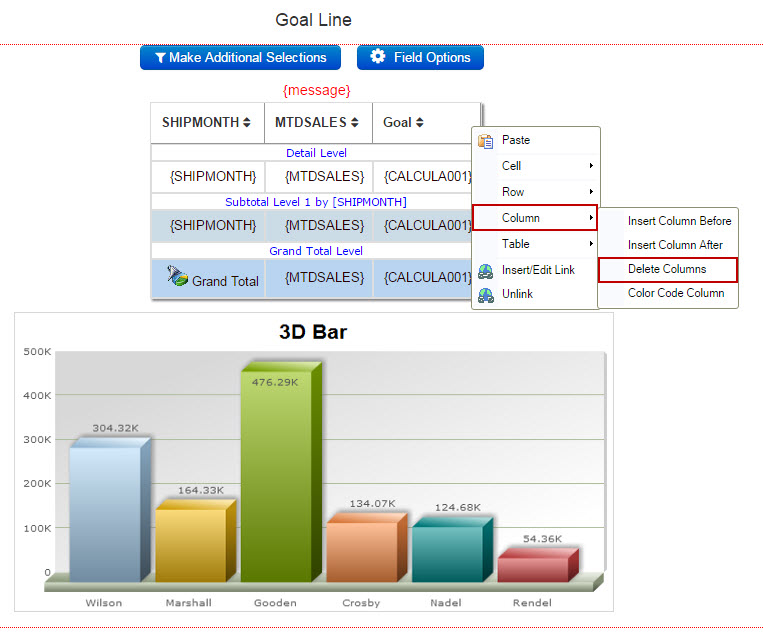Click the Unlink globe icon
Screen dimensions: 763x633
486,295
